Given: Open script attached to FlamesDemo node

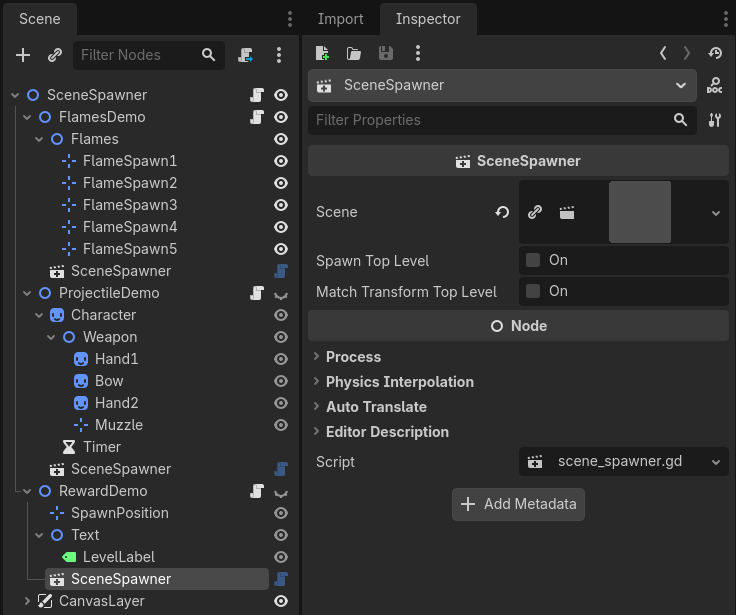Looking at the screenshot, I should 257,117.
